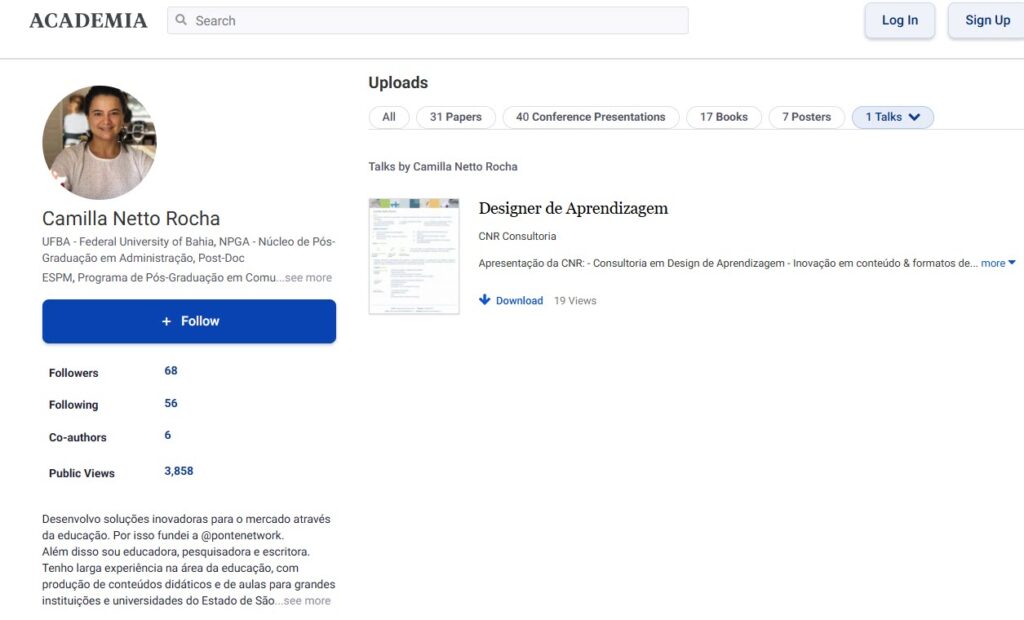Switch to the 31 Papers tab
Screen dimensions: 1024x620
point(455,117)
